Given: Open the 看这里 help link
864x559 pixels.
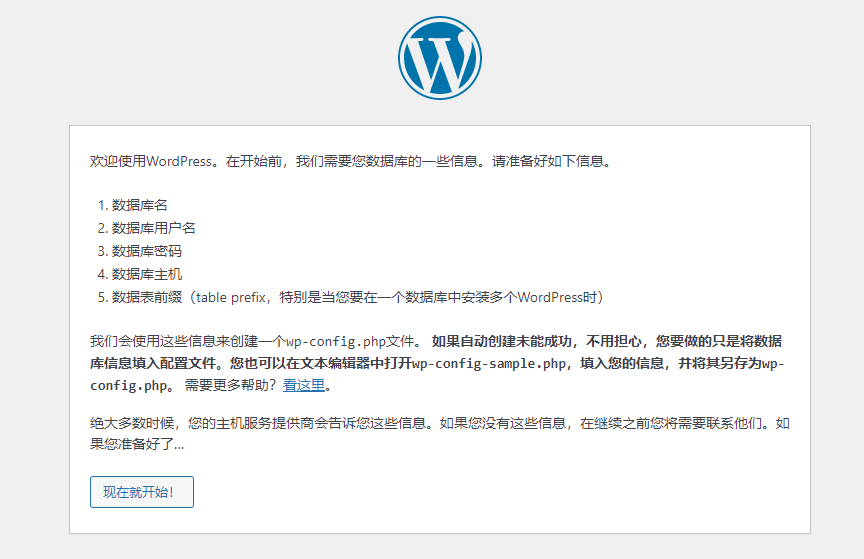Looking at the screenshot, I should 304,385.
